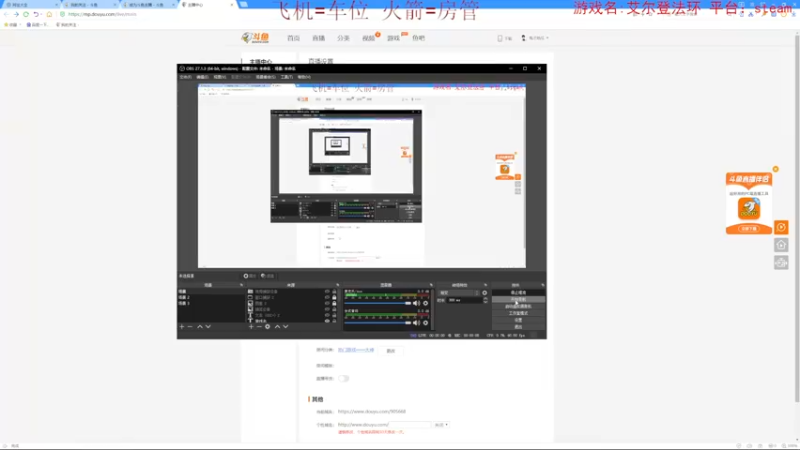Open OBS 工具(T) menu
Image resolution: width=800 pixels, height=450 pixels.
pos(286,77)
